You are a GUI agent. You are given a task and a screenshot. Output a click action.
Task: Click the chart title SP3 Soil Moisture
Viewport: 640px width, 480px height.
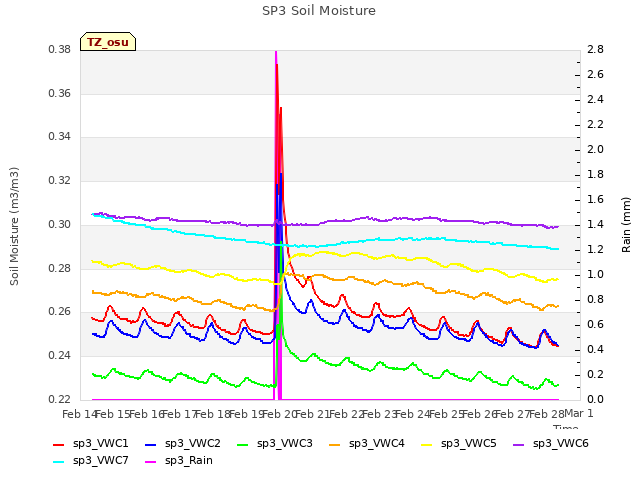(x=319, y=11)
